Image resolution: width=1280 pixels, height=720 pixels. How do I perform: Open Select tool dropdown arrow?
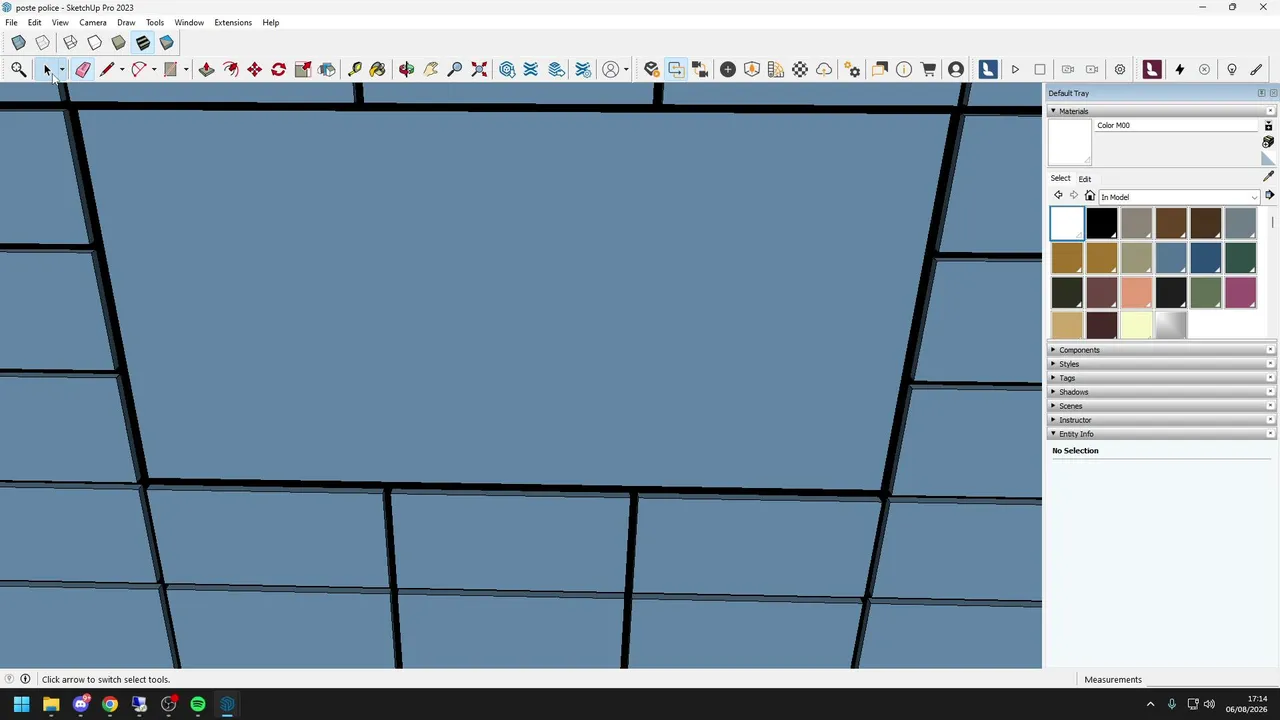(x=61, y=69)
